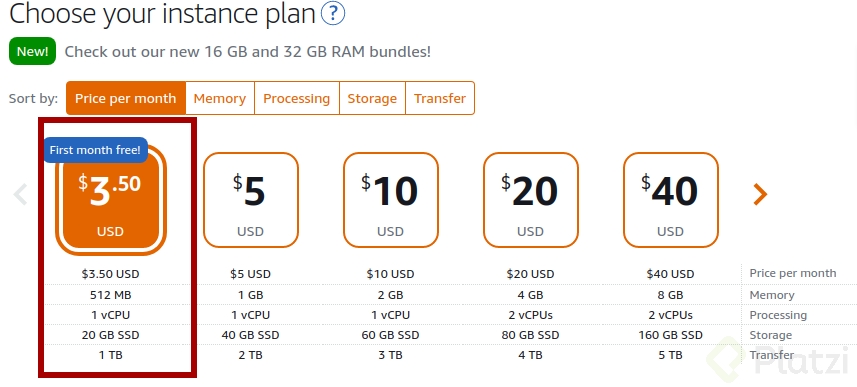857x387 pixels.
Task: Pick the $10 USD plan tile
Action: point(391,200)
